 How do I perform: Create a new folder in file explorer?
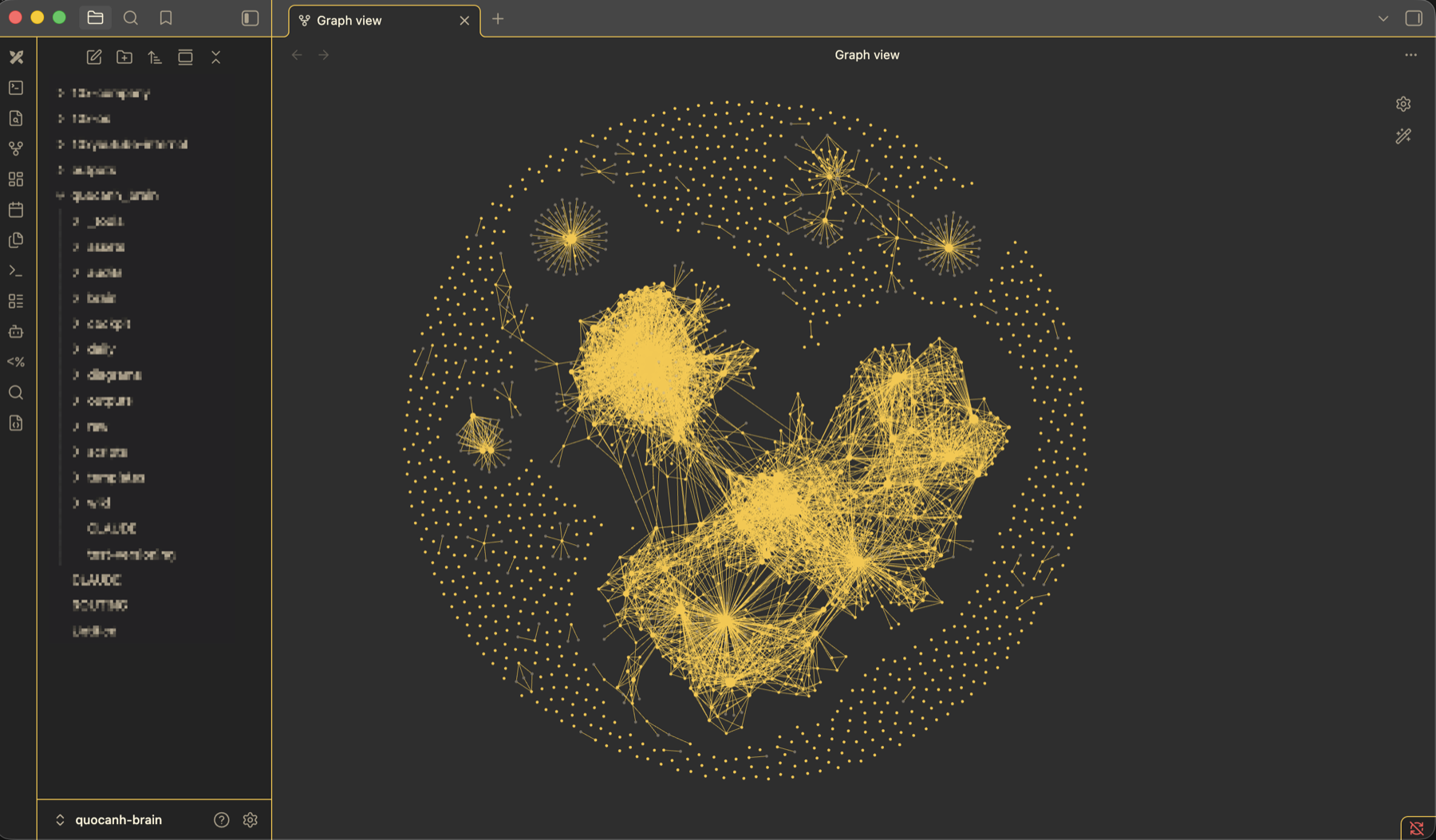click(124, 57)
